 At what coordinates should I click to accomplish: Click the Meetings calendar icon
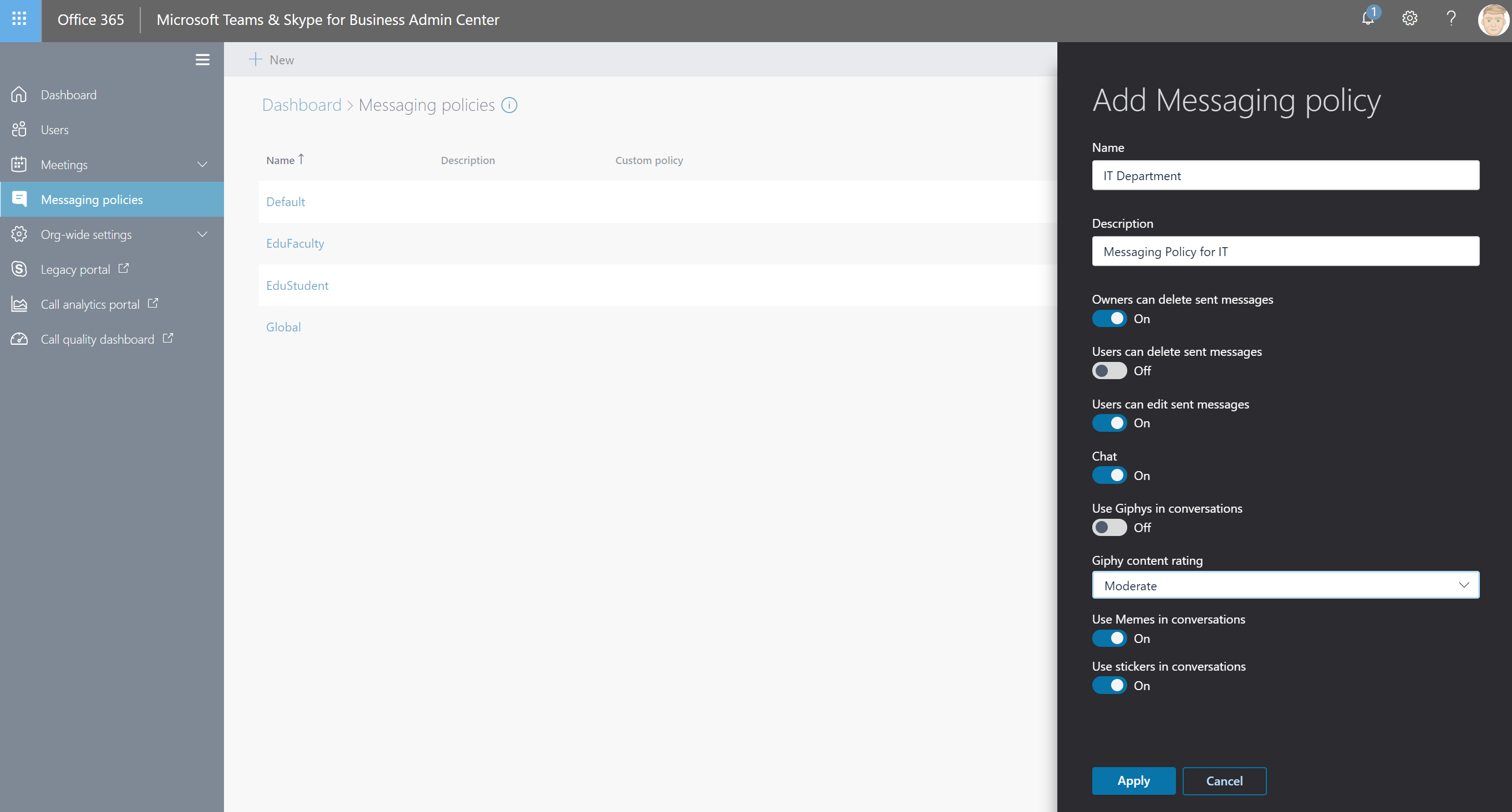tap(19, 164)
